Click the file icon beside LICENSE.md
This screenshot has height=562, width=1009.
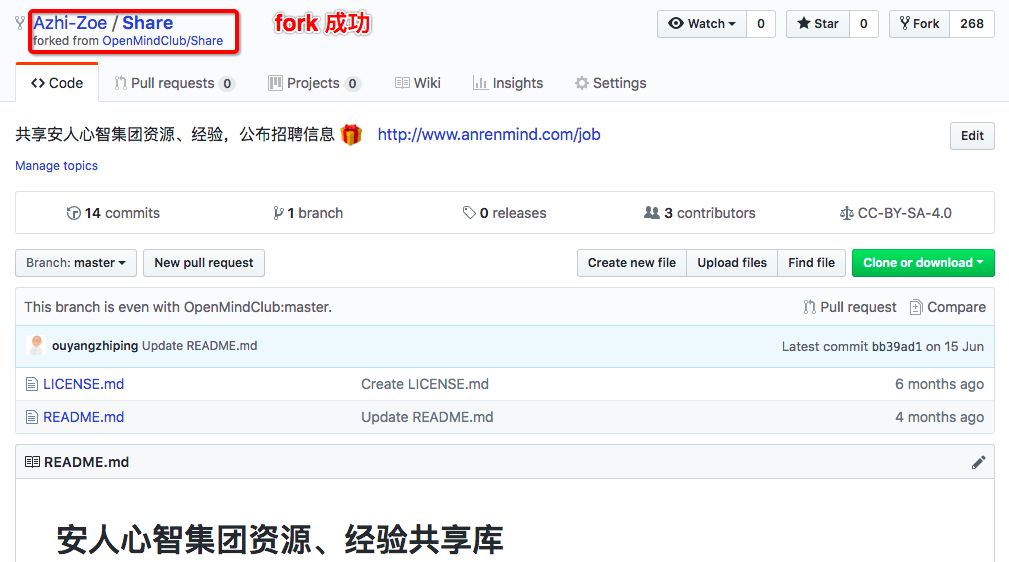(32, 384)
